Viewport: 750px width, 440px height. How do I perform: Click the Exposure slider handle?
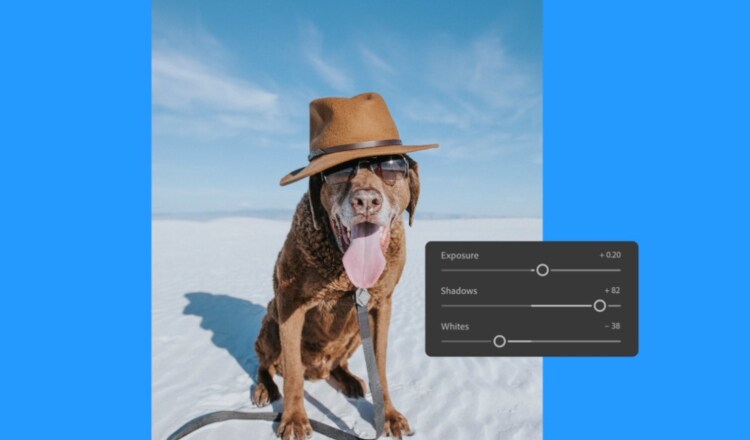coord(542,270)
